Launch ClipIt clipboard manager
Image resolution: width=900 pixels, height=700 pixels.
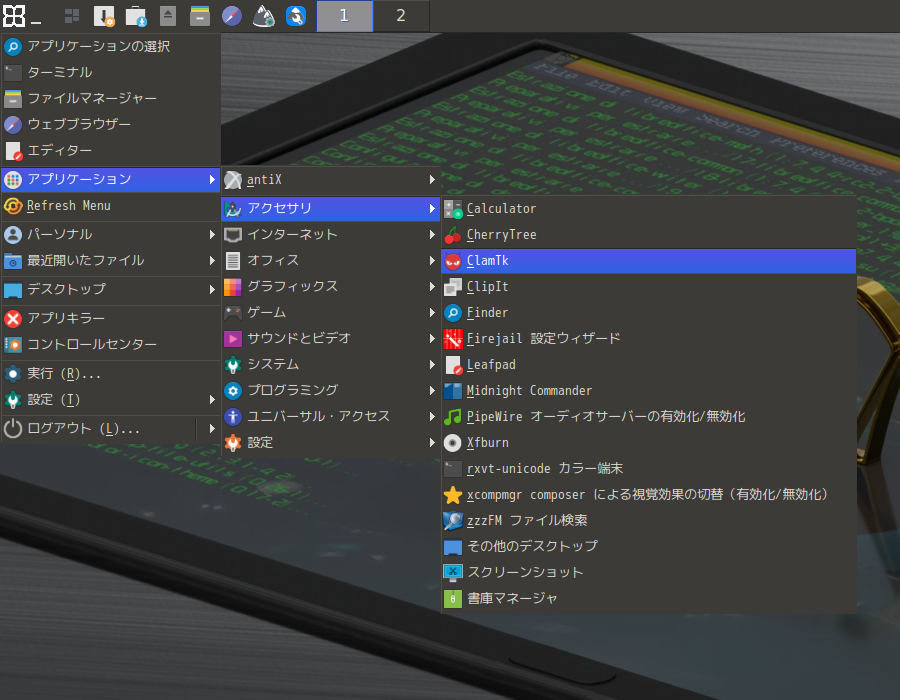pos(649,286)
